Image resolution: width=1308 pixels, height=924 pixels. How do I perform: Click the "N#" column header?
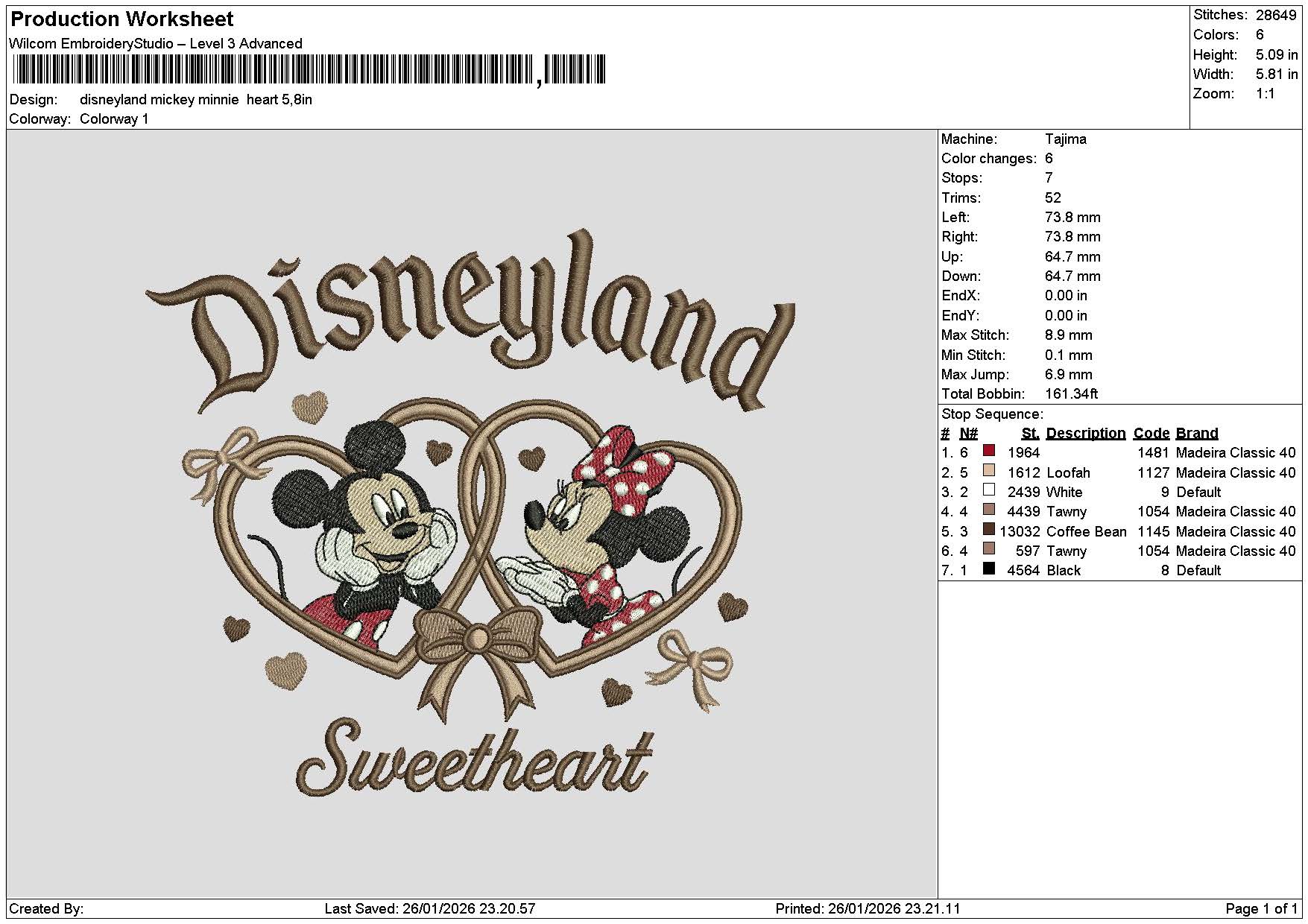969,434
